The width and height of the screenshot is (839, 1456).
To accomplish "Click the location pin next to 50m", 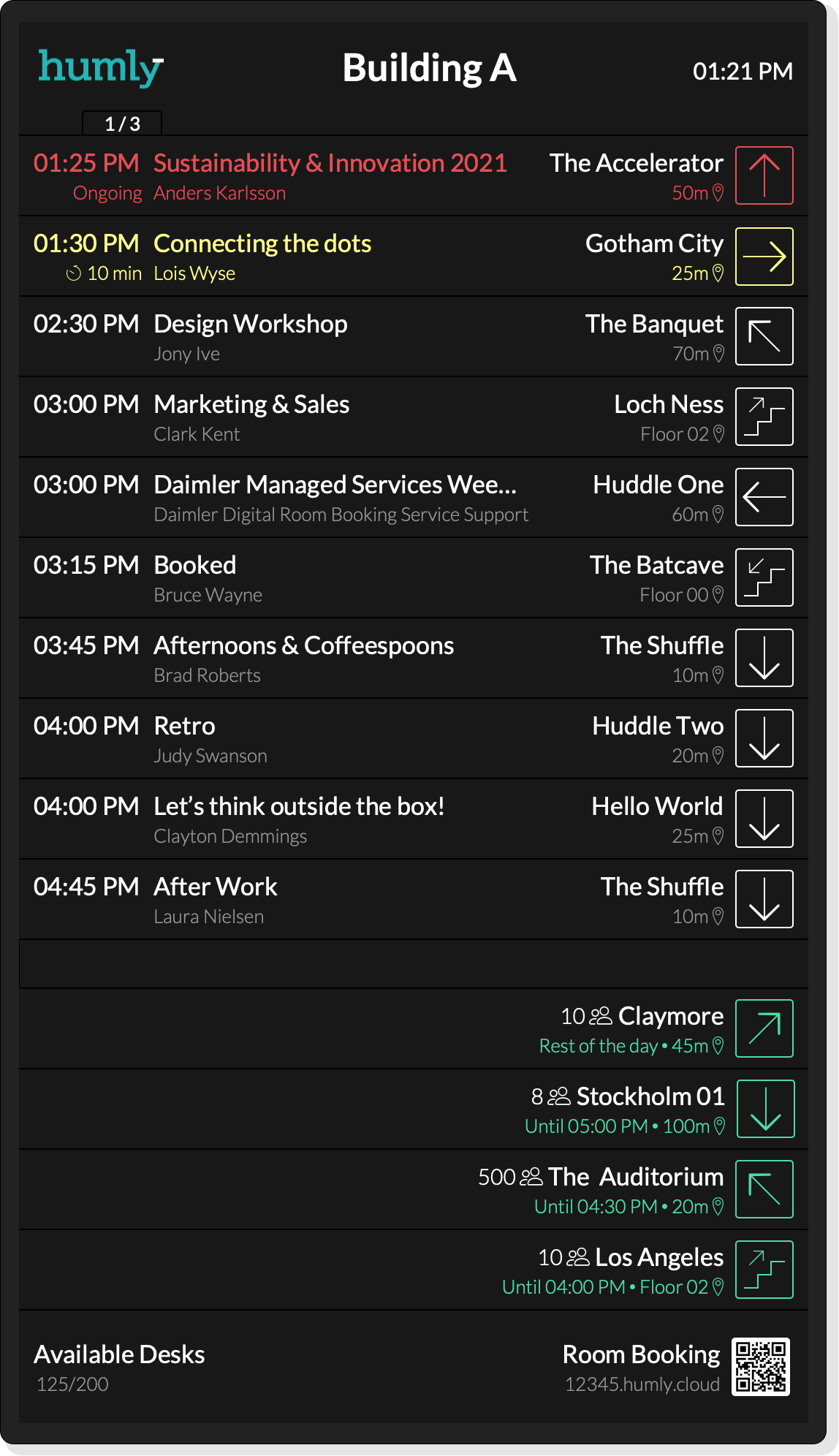I will 718,193.
